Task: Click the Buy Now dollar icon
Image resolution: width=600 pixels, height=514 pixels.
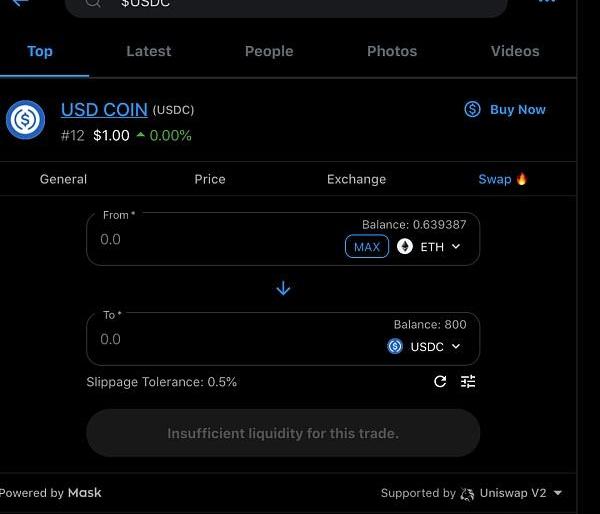Action: (472, 109)
